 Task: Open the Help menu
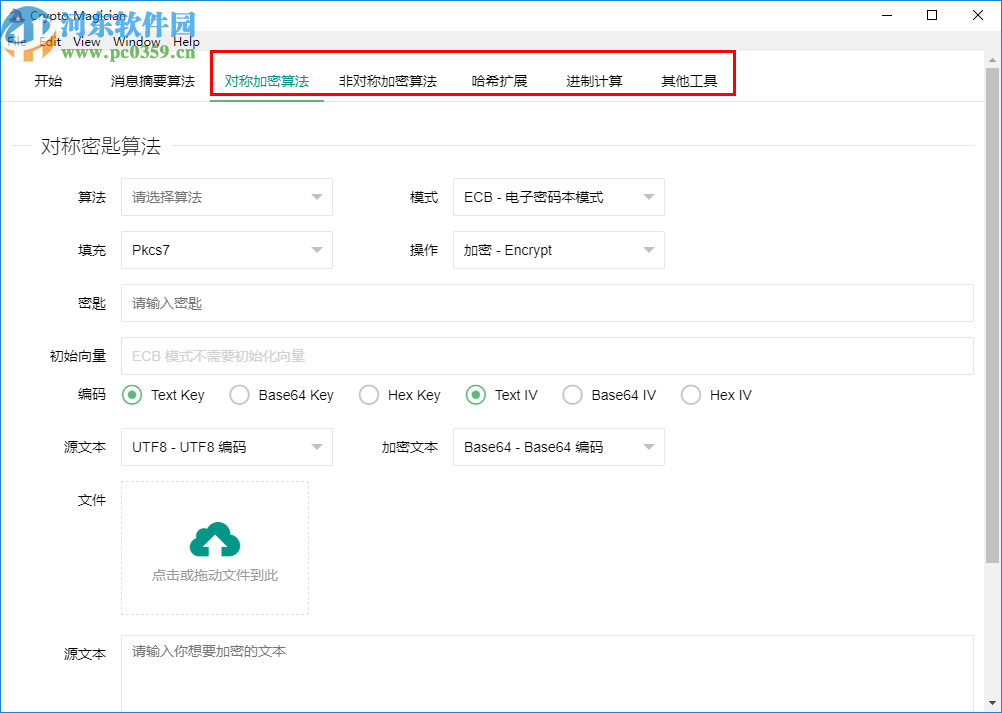[186, 41]
